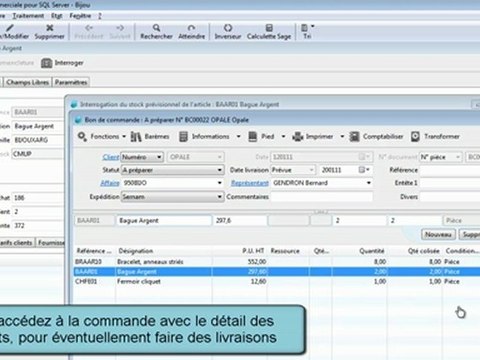
Task: Click the Inverseur toolbar icon
Action: click(228, 28)
